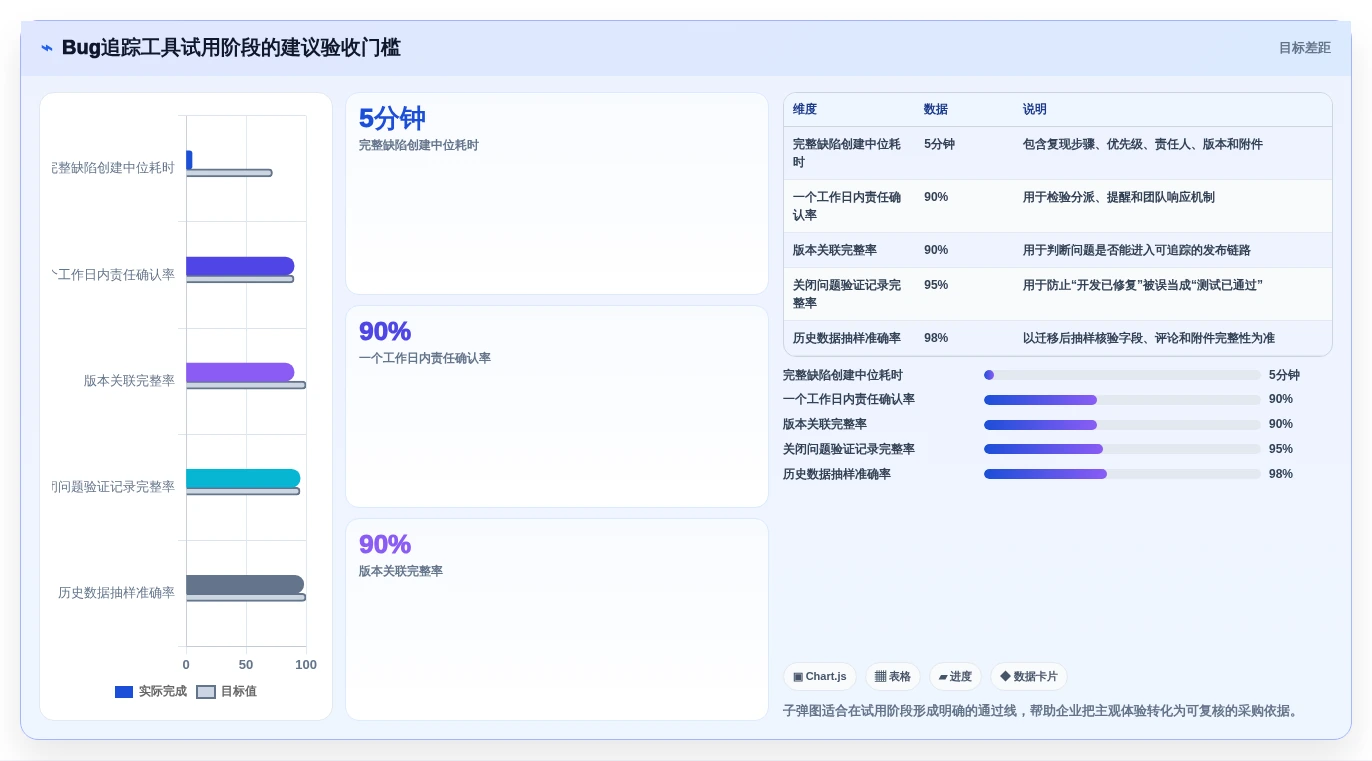Click the table cell beginning 用于防止“开发已修复”
Viewport: 1372px width, 761px height.
(1143, 285)
